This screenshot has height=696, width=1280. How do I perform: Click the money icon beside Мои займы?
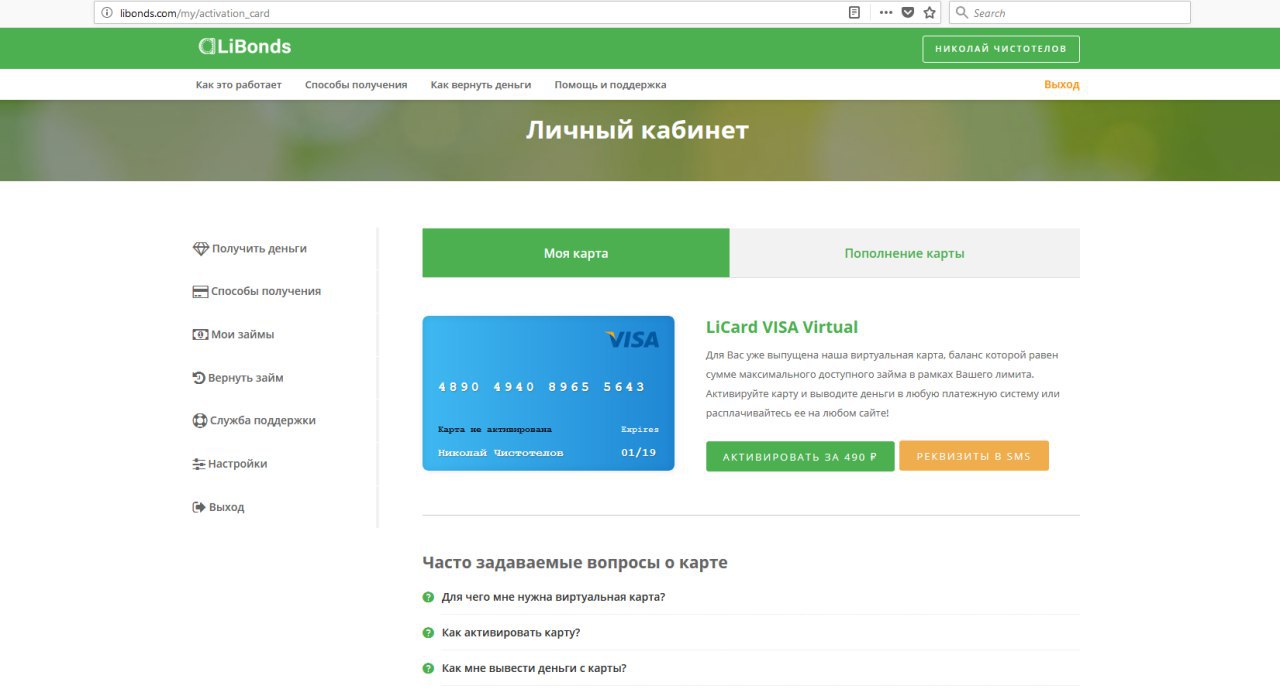pos(200,335)
